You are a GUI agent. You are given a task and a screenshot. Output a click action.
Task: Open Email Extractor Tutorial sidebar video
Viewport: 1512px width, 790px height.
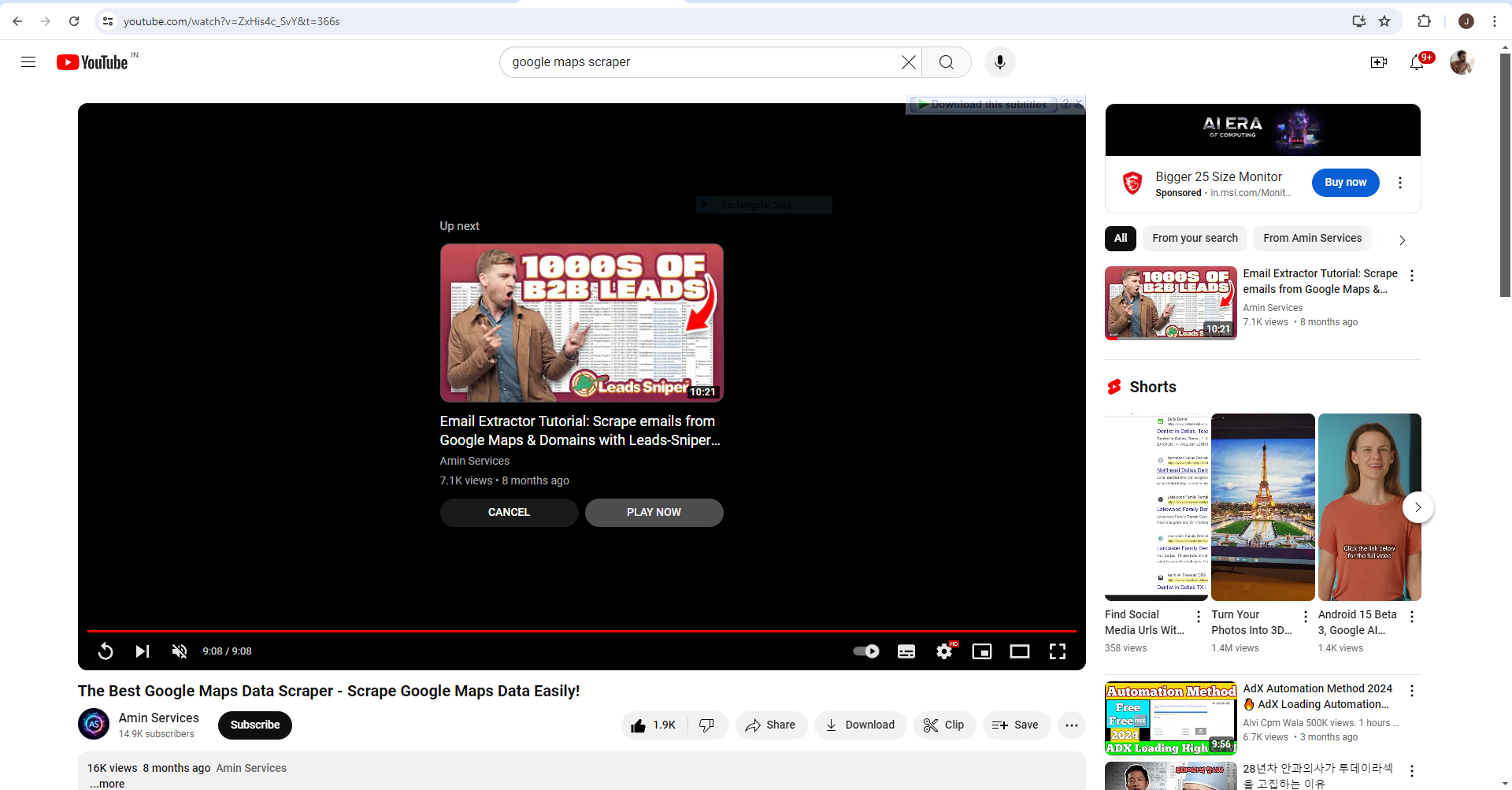point(1171,303)
